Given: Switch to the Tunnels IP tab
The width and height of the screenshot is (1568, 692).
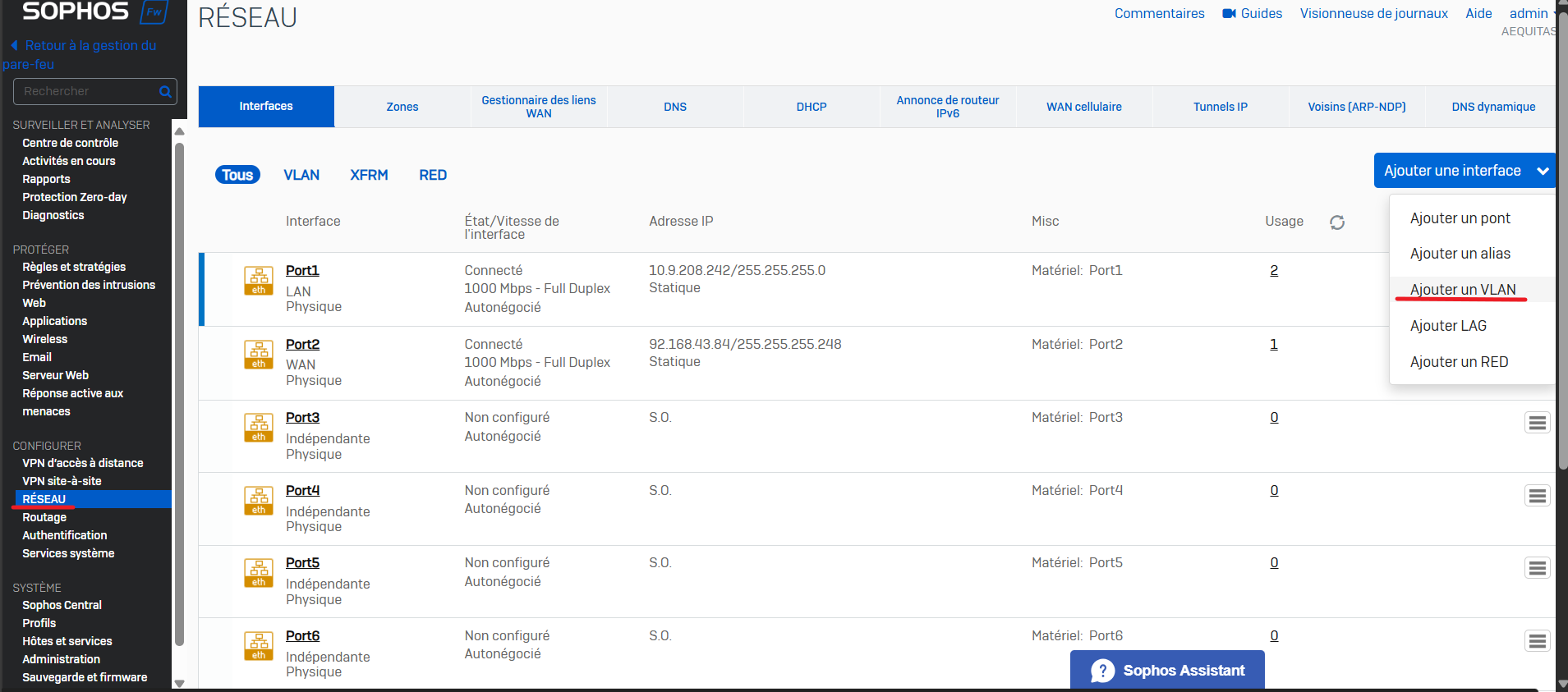Looking at the screenshot, I should pos(1221,107).
